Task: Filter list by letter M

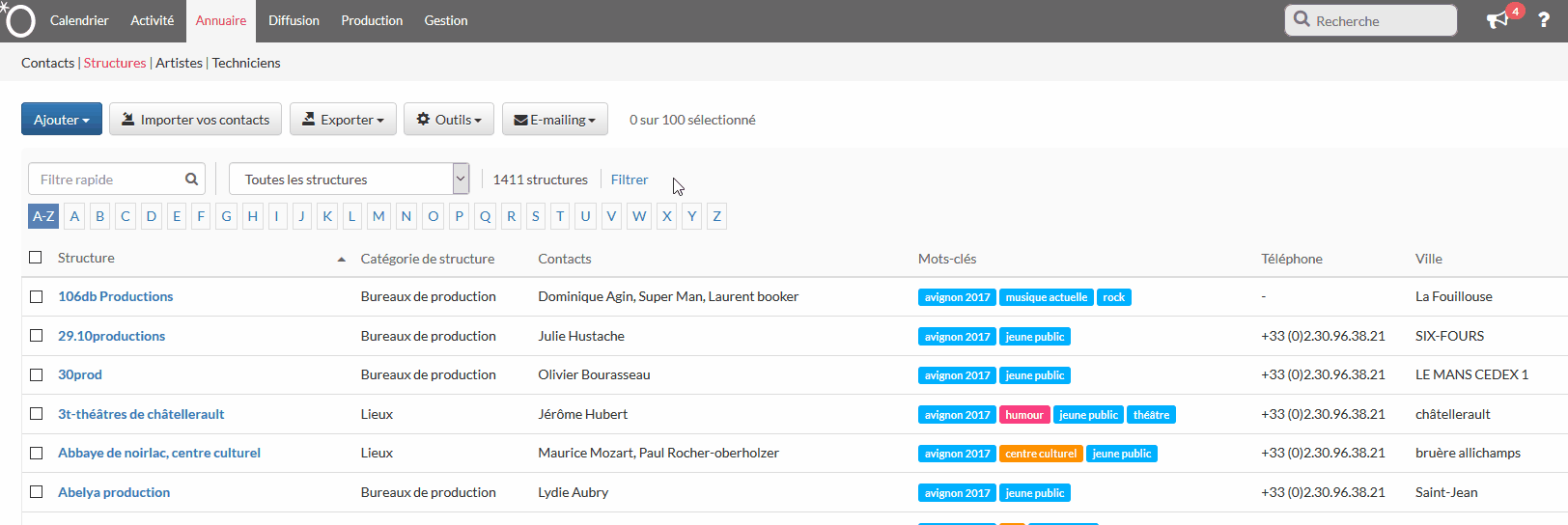Action: click(x=378, y=216)
